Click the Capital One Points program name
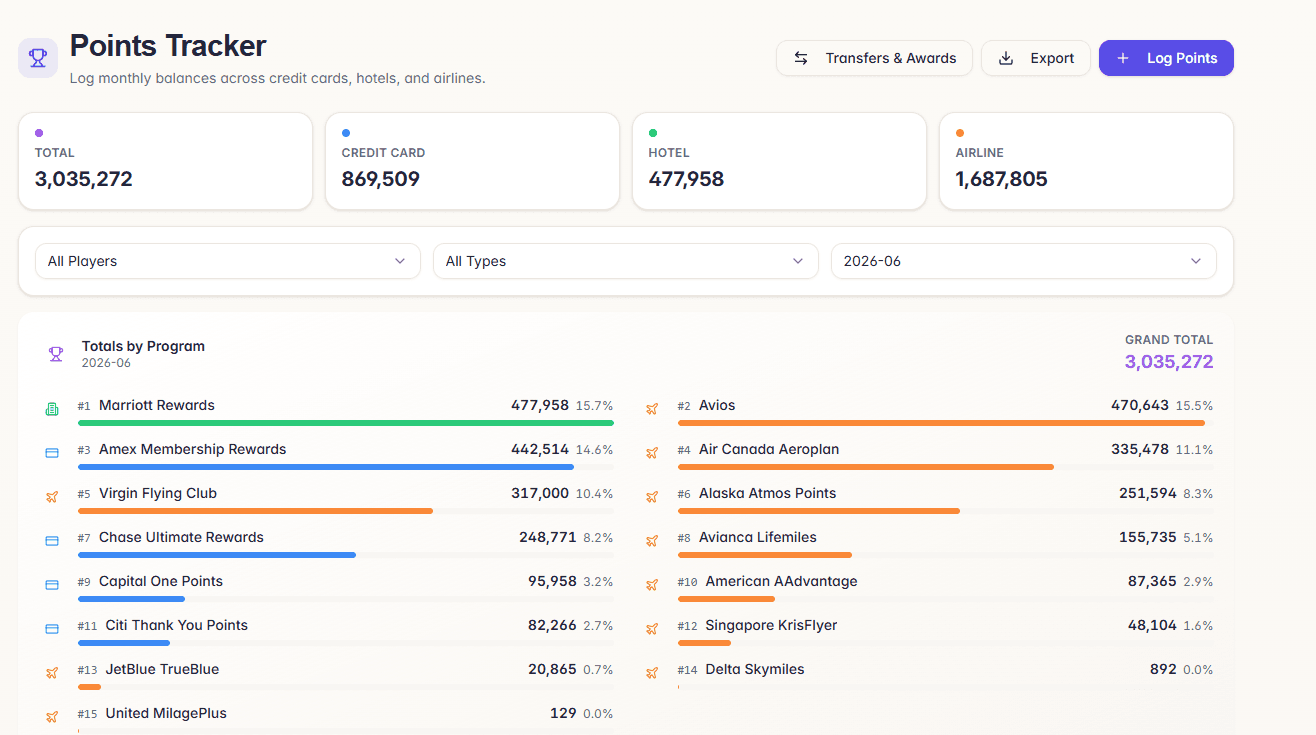 click(161, 581)
